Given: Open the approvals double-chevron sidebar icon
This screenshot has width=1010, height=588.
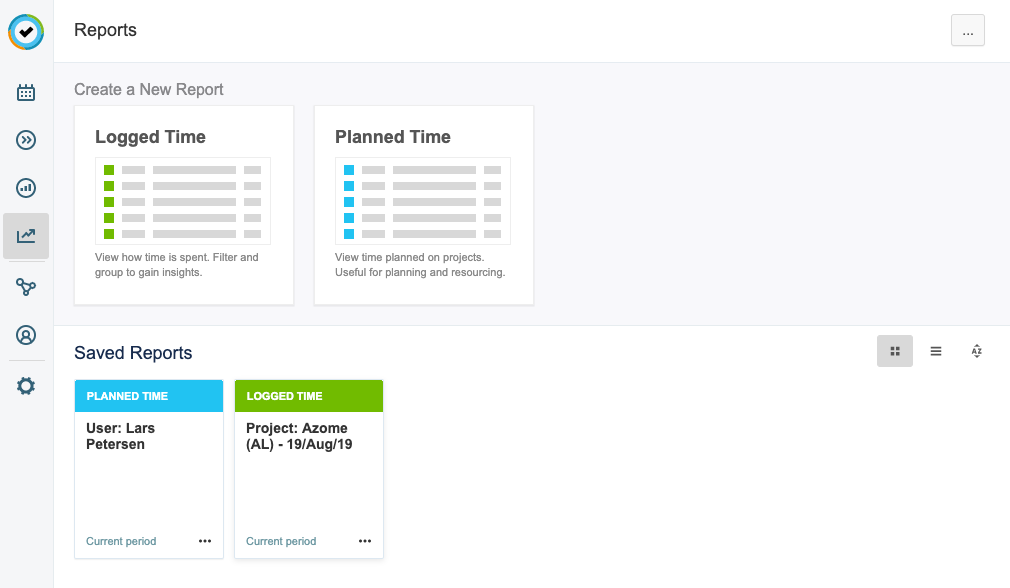Looking at the screenshot, I should (25, 139).
